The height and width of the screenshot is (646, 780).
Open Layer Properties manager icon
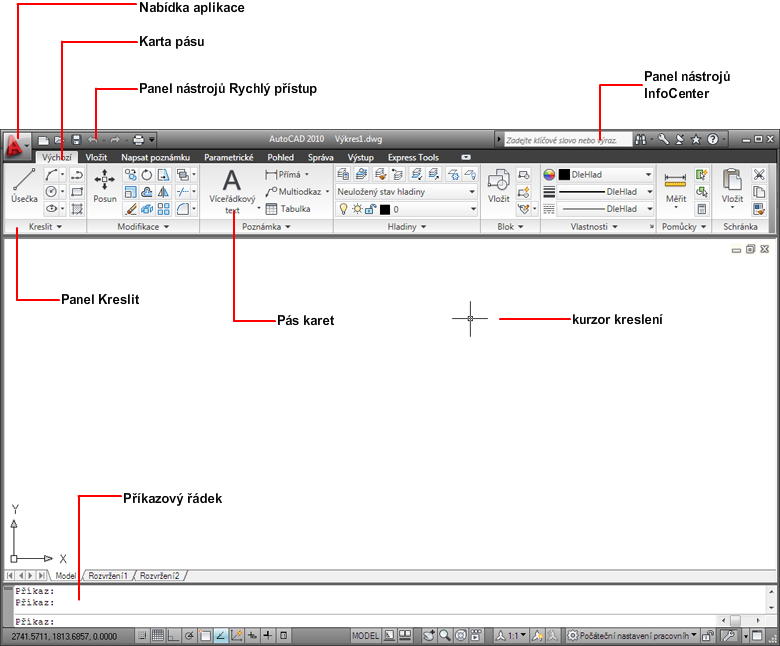point(343,174)
